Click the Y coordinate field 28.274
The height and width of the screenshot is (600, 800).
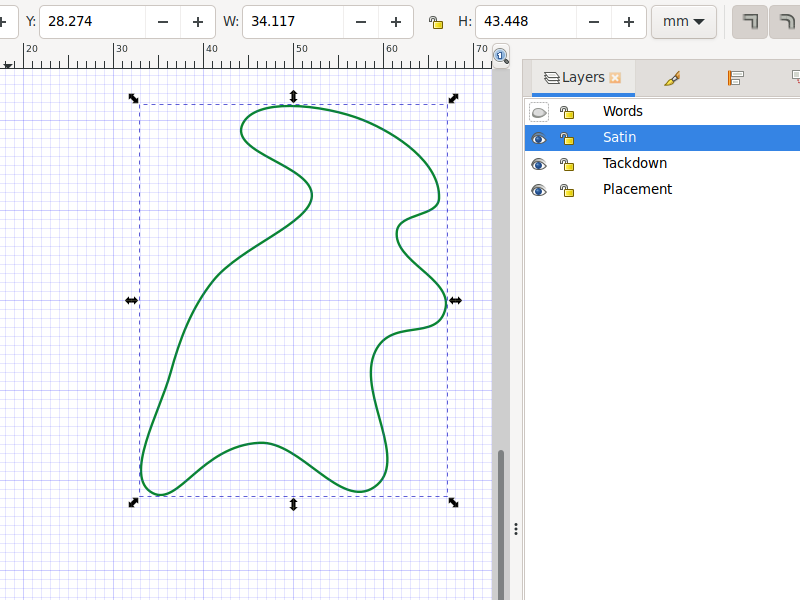(92, 22)
